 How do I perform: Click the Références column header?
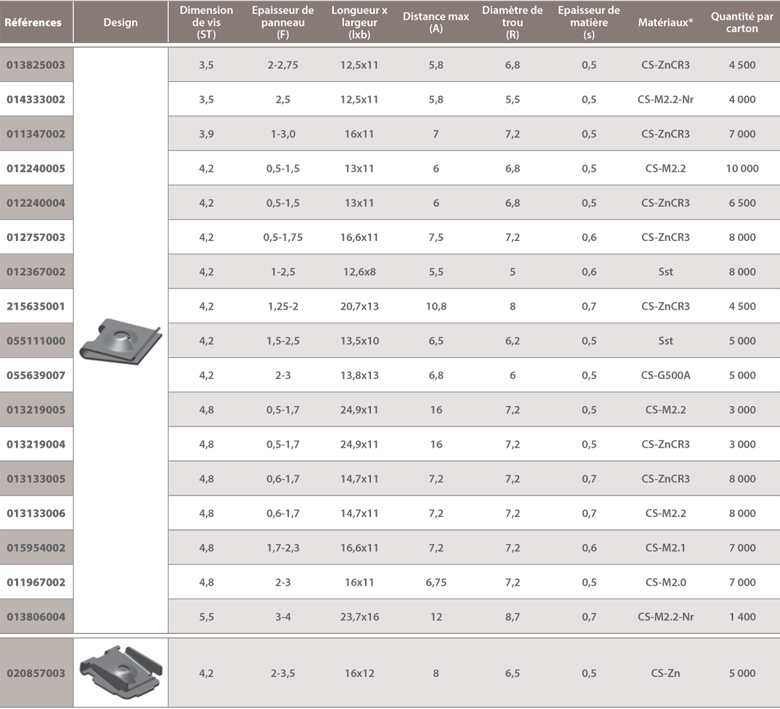[33, 21]
